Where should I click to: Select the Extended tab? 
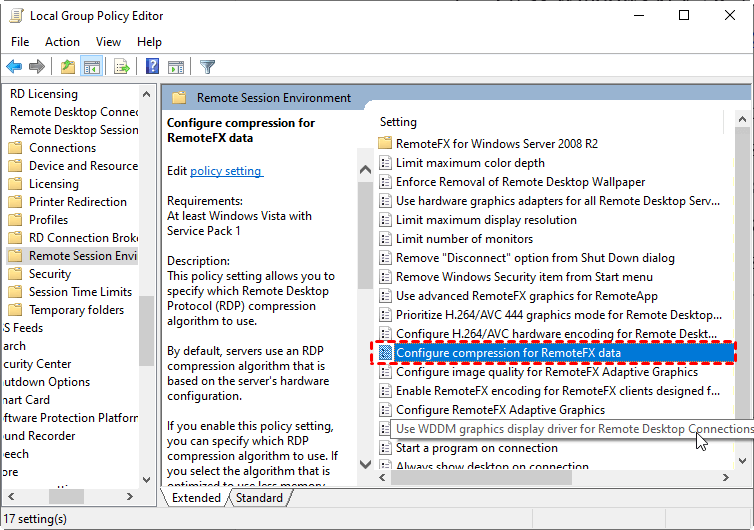click(196, 497)
